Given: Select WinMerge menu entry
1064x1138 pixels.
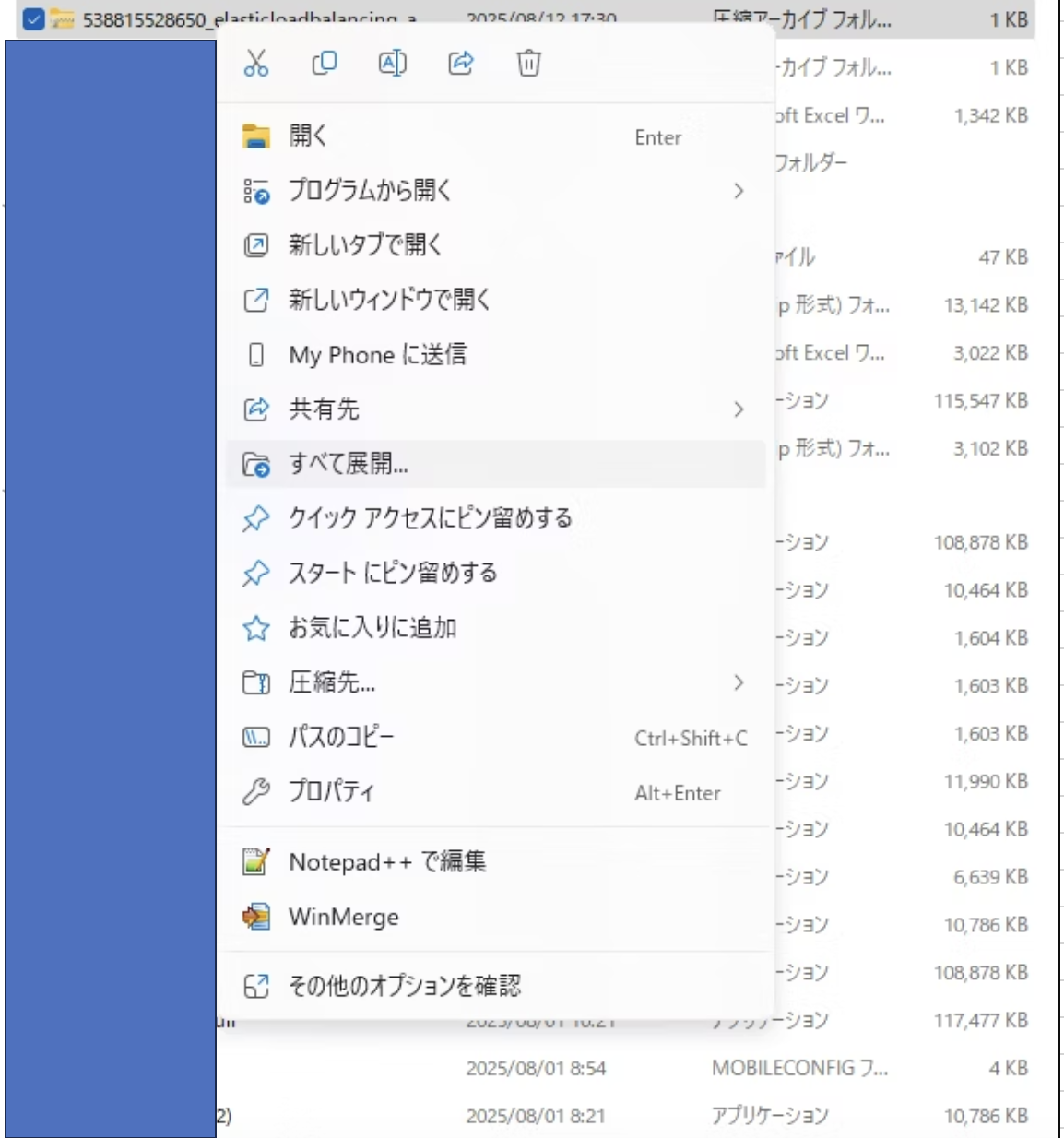Looking at the screenshot, I should 496,917.
